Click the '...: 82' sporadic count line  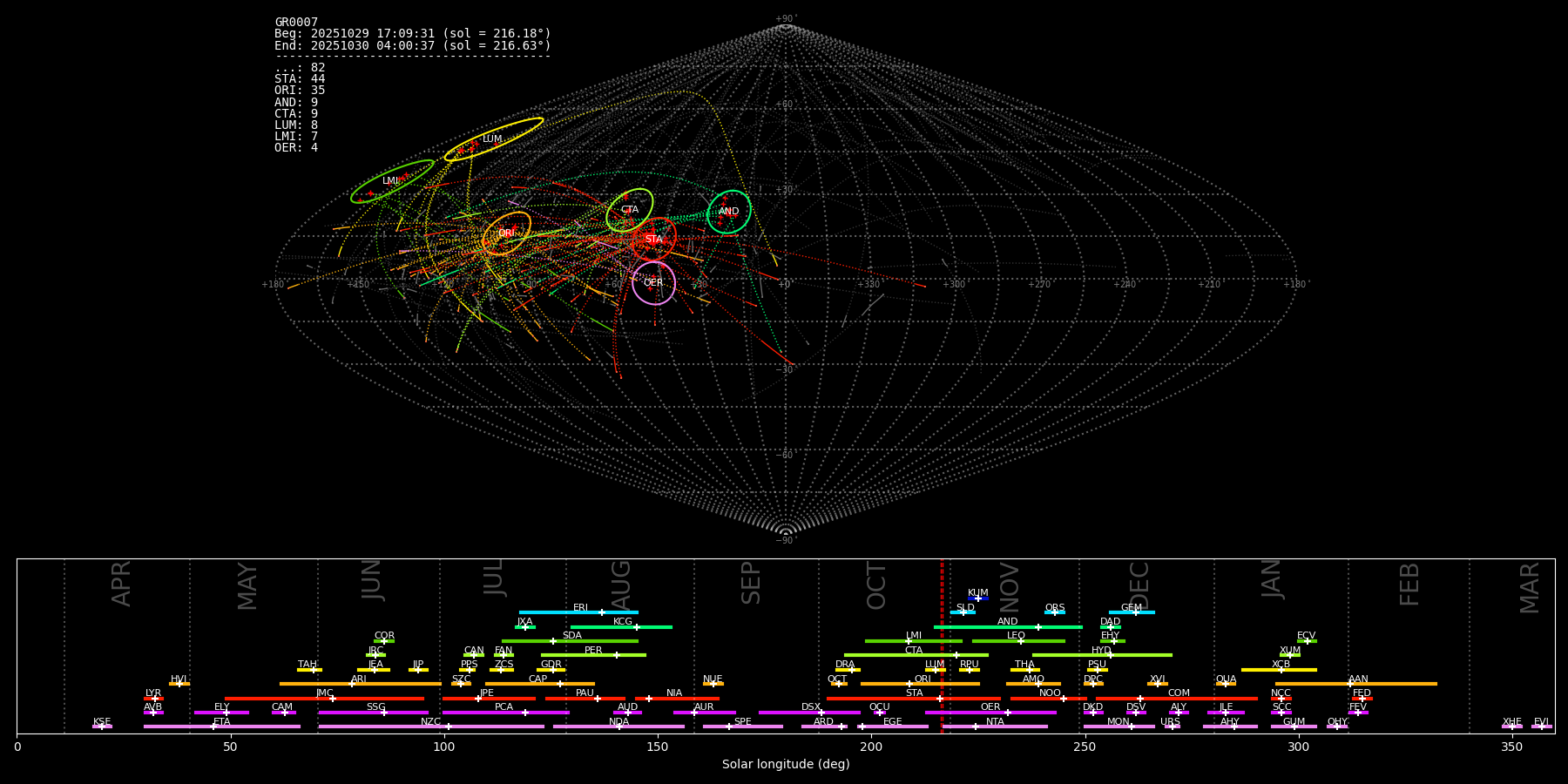click(300, 68)
